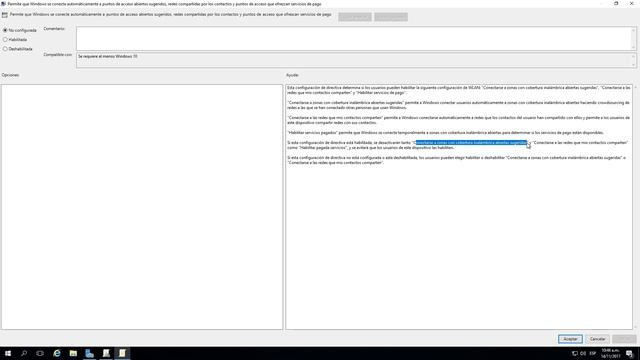Image resolution: width=640 pixels, height=360 pixels.
Task: Click the greyed Aplicar button
Action: [x=624, y=339]
